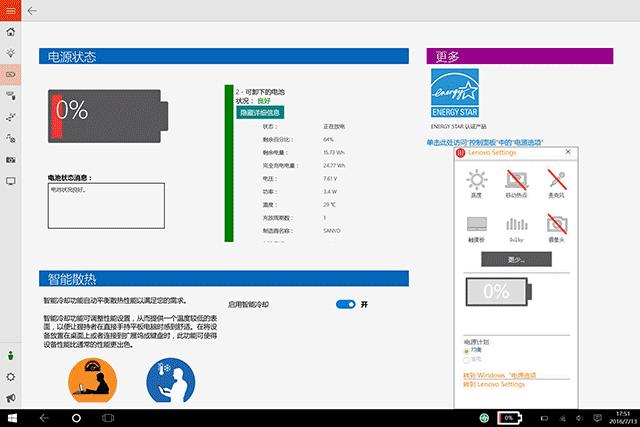
Task: Turn off the 启用智能冷却 smart cooling switch
Action: pos(345,305)
